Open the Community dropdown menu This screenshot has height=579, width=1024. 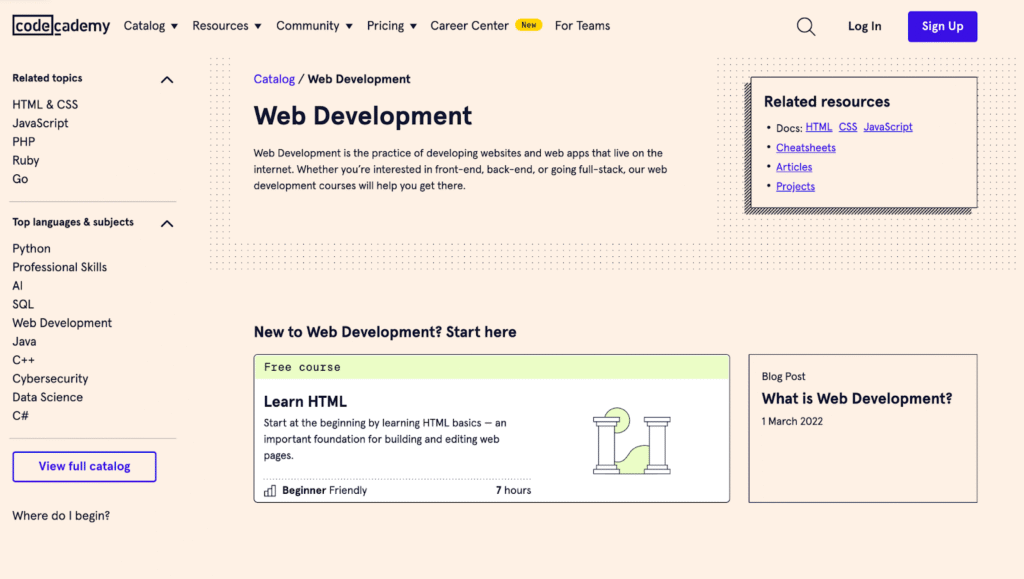click(x=314, y=26)
